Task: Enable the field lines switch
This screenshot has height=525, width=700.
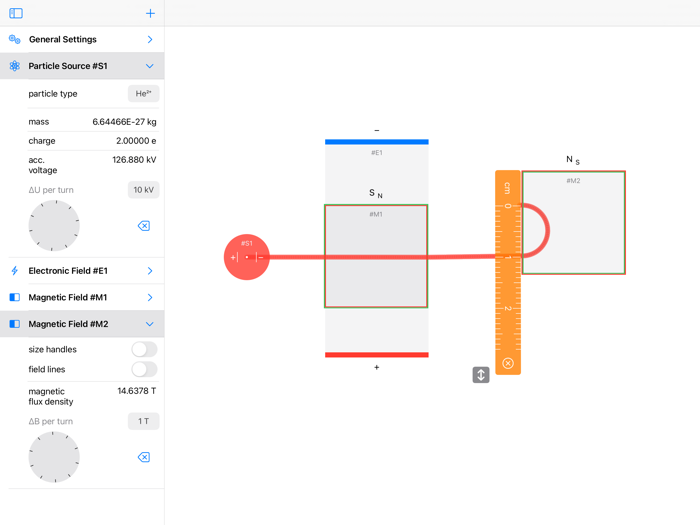Action: point(144,369)
